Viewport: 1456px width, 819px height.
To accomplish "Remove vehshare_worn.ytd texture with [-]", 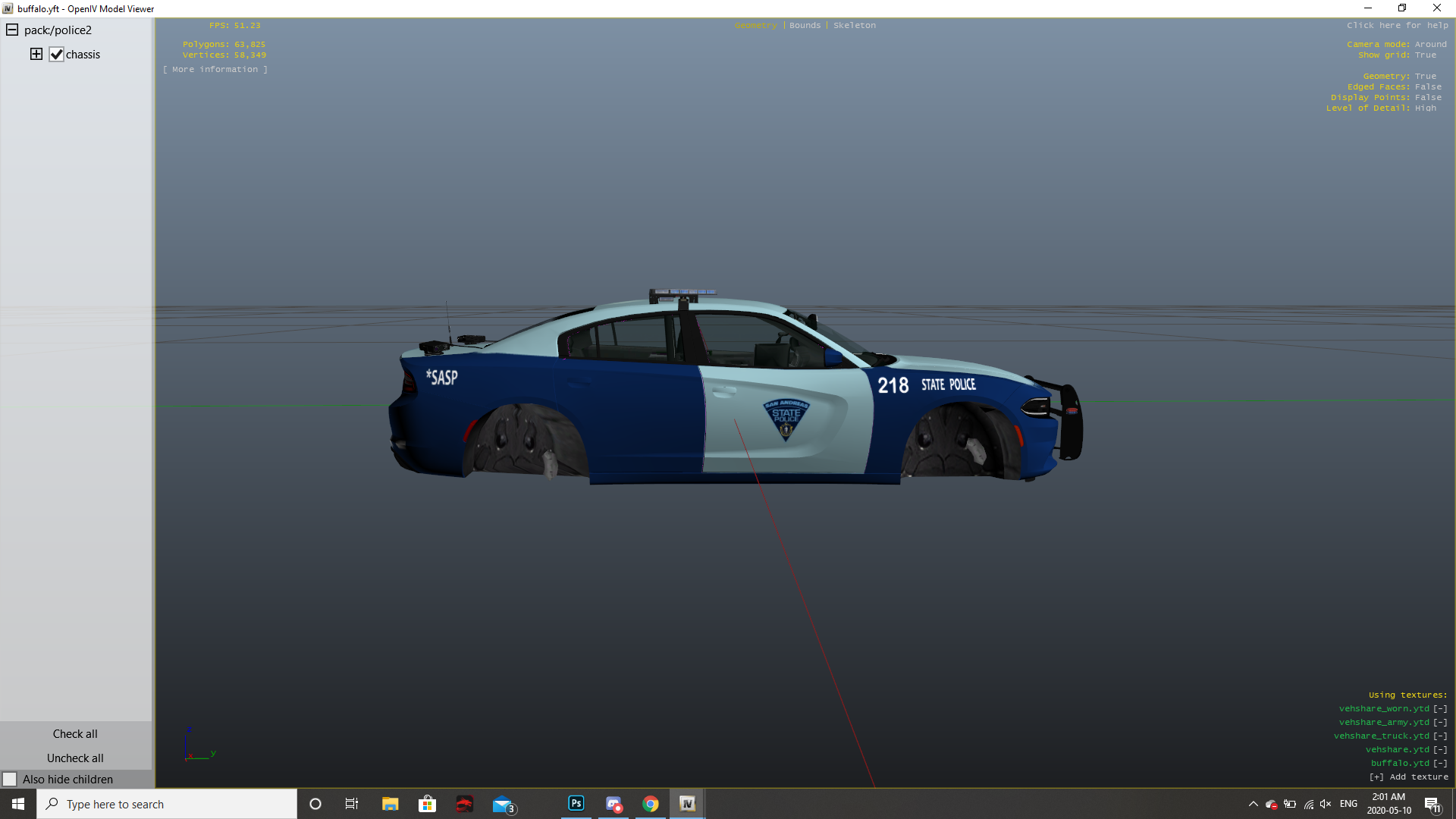I will coord(1440,708).
